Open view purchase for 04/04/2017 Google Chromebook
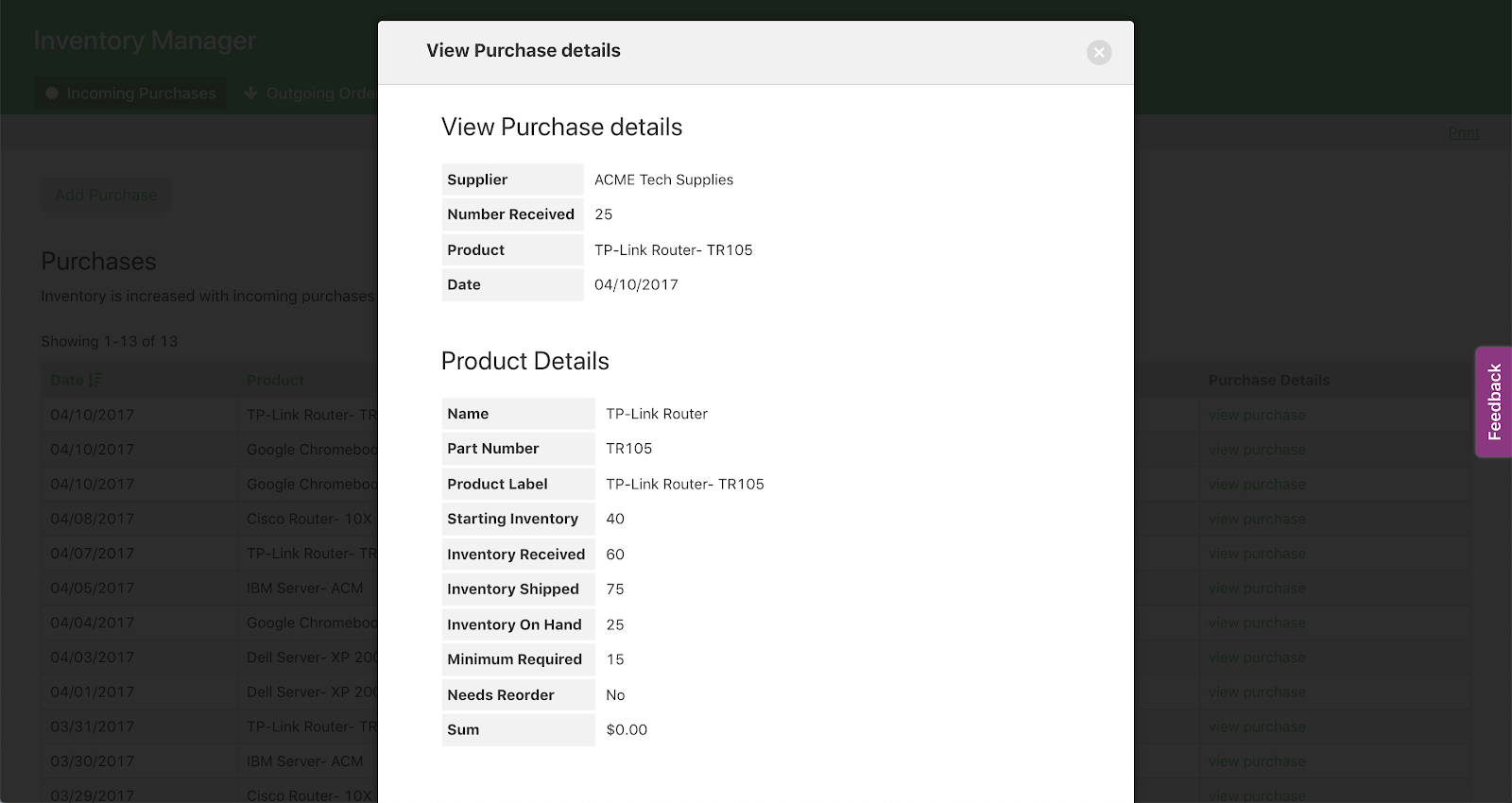The height and width of the screenshot is (803, 1512). (x=1256, y=623)
